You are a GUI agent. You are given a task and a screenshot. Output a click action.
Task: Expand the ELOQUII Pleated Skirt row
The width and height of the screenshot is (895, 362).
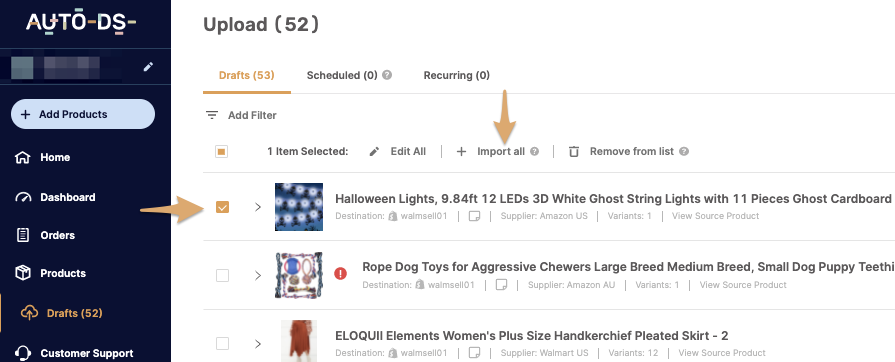tap(257, 344)
